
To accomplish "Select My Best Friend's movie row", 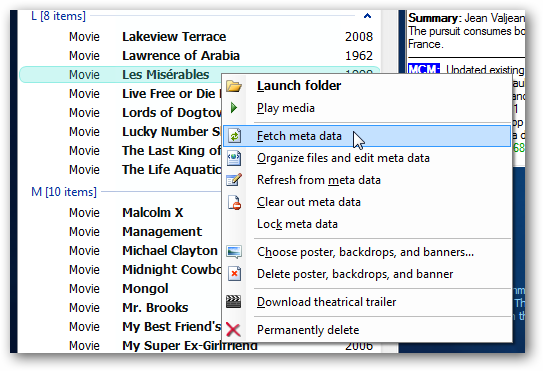I will 121,327.
